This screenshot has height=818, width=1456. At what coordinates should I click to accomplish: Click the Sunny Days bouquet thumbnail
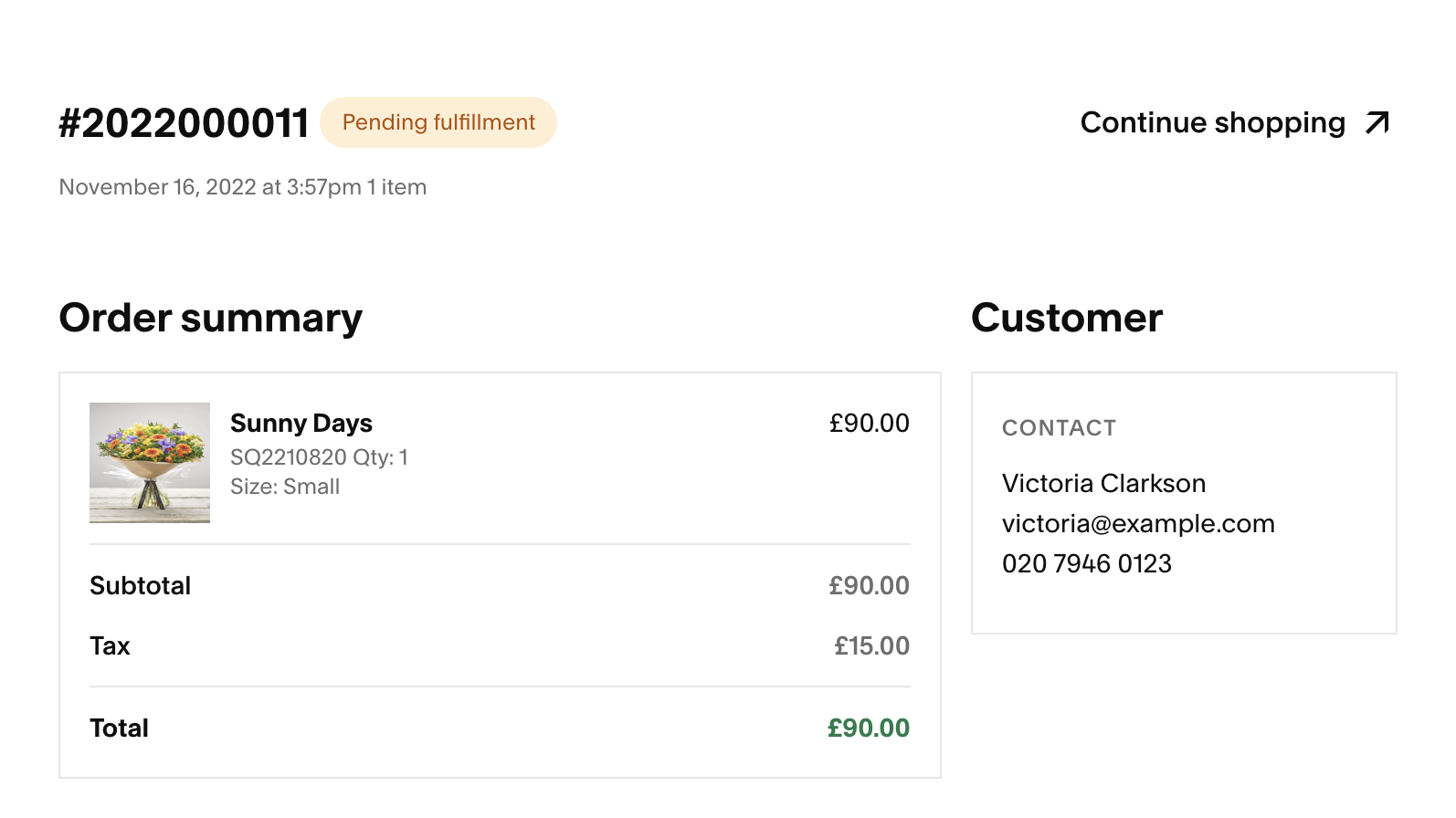coord(150,463)
